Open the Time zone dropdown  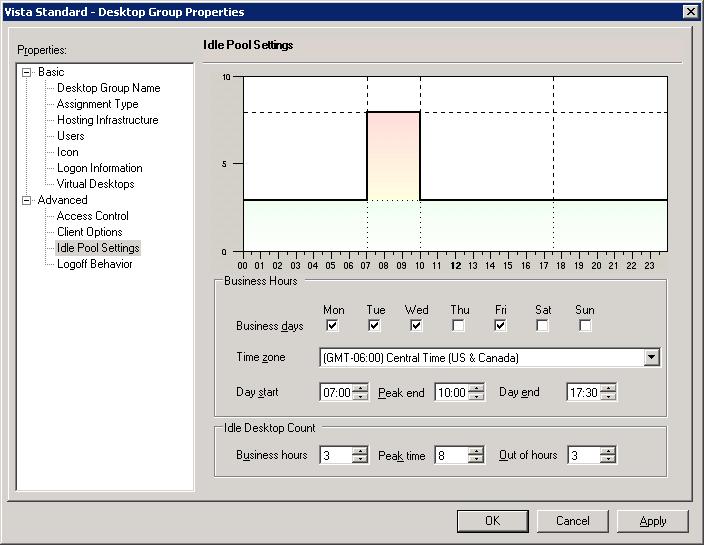pyautogui.click(x=651, y=357)
